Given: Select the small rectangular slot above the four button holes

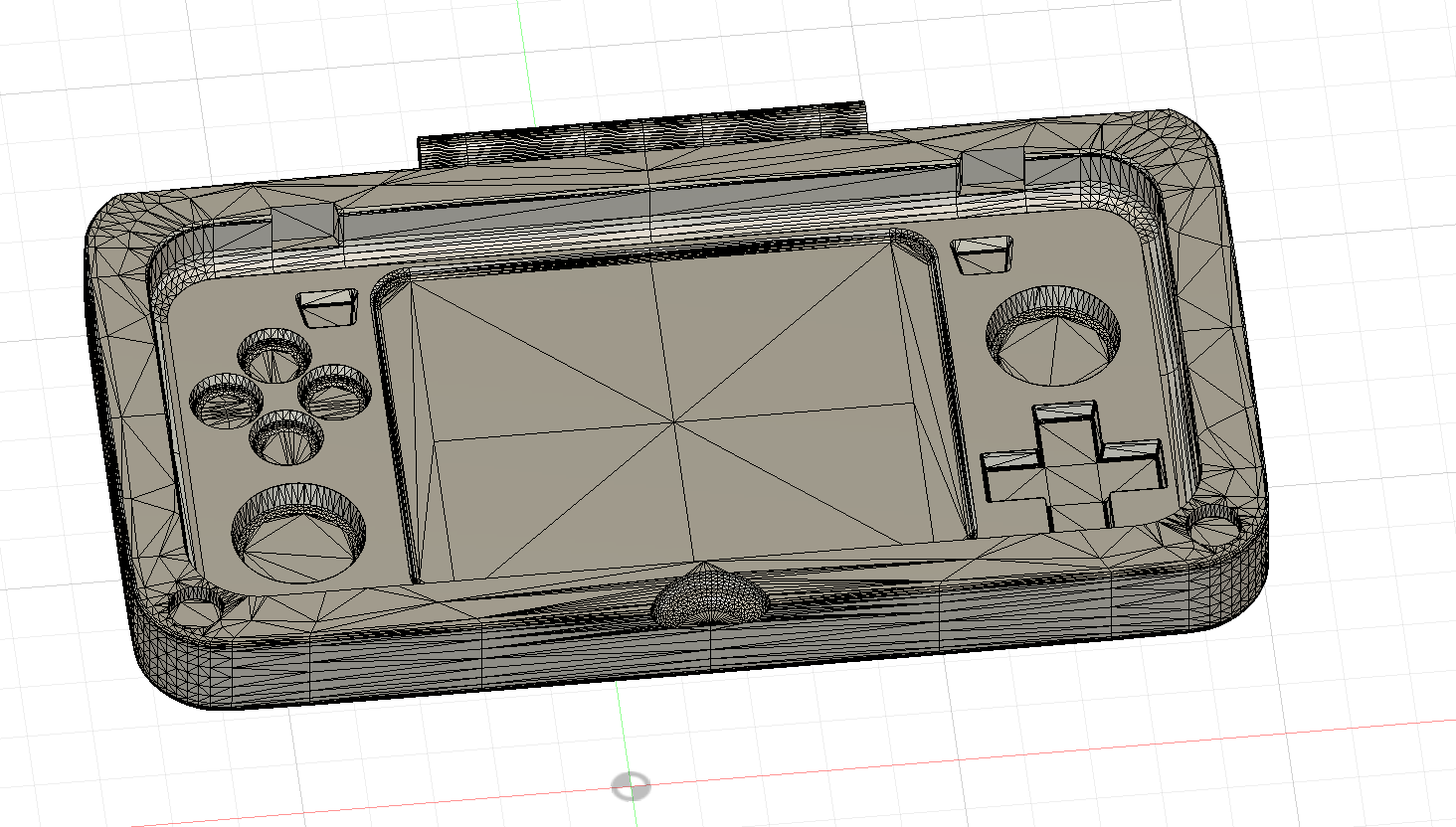Looking at the screenshot, I should pos(327,309).
